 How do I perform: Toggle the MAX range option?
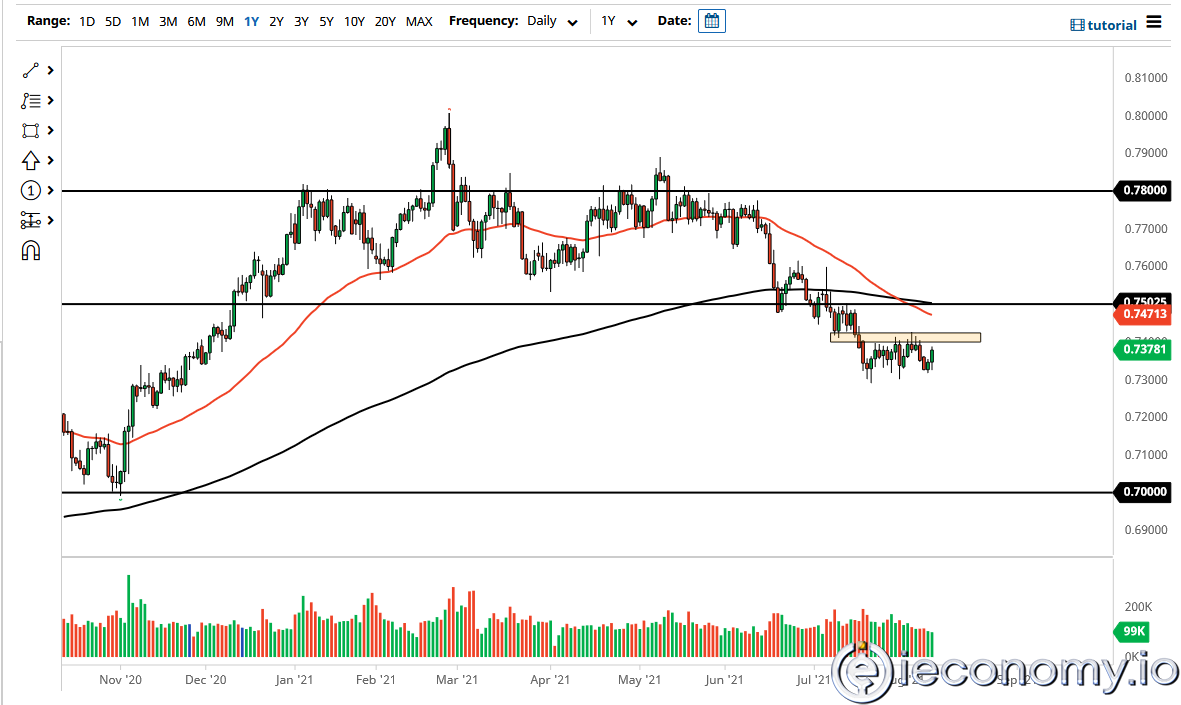coord(419,20)
